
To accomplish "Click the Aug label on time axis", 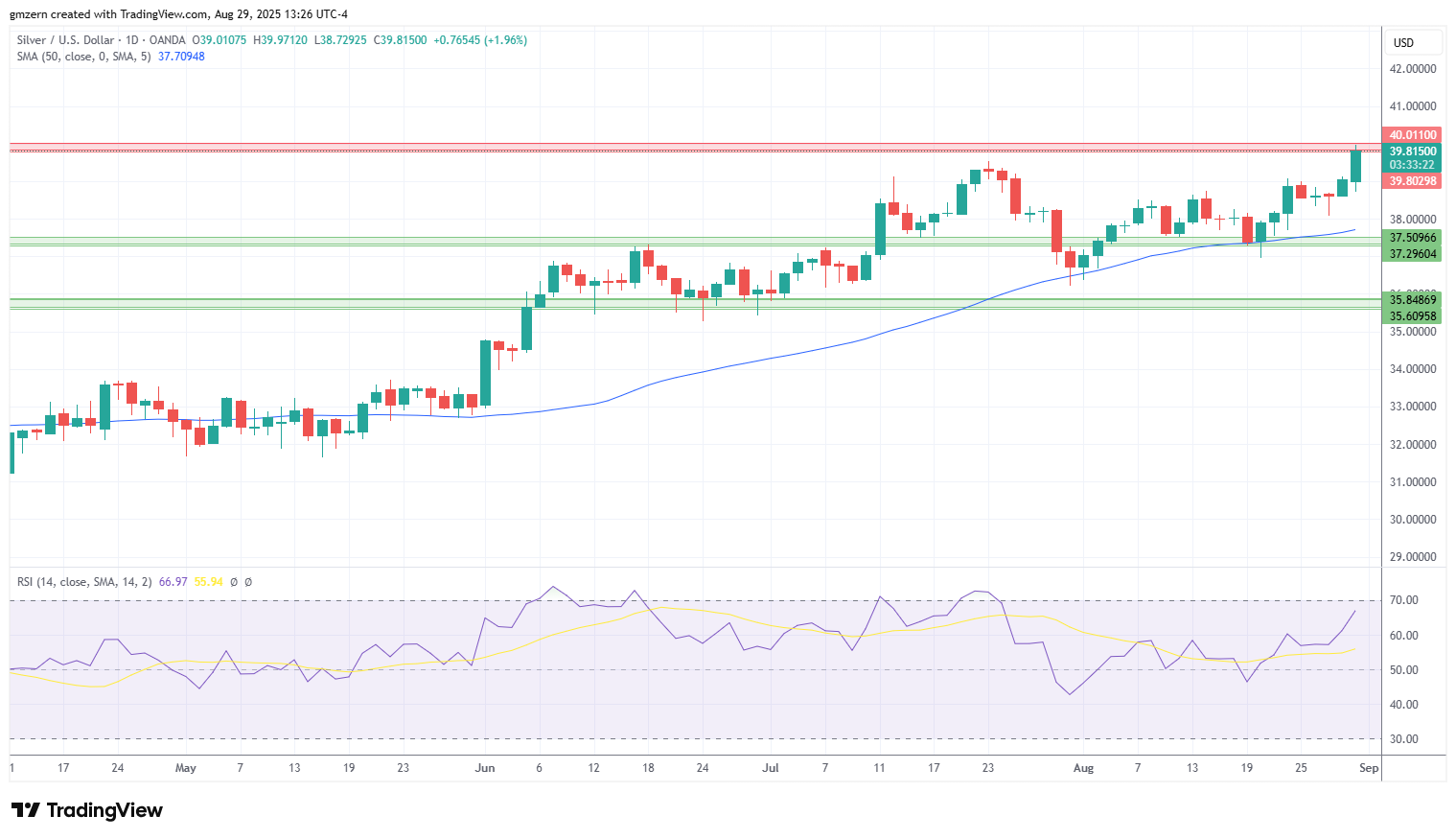I will pyautogui.click(x=1083, y=768).
